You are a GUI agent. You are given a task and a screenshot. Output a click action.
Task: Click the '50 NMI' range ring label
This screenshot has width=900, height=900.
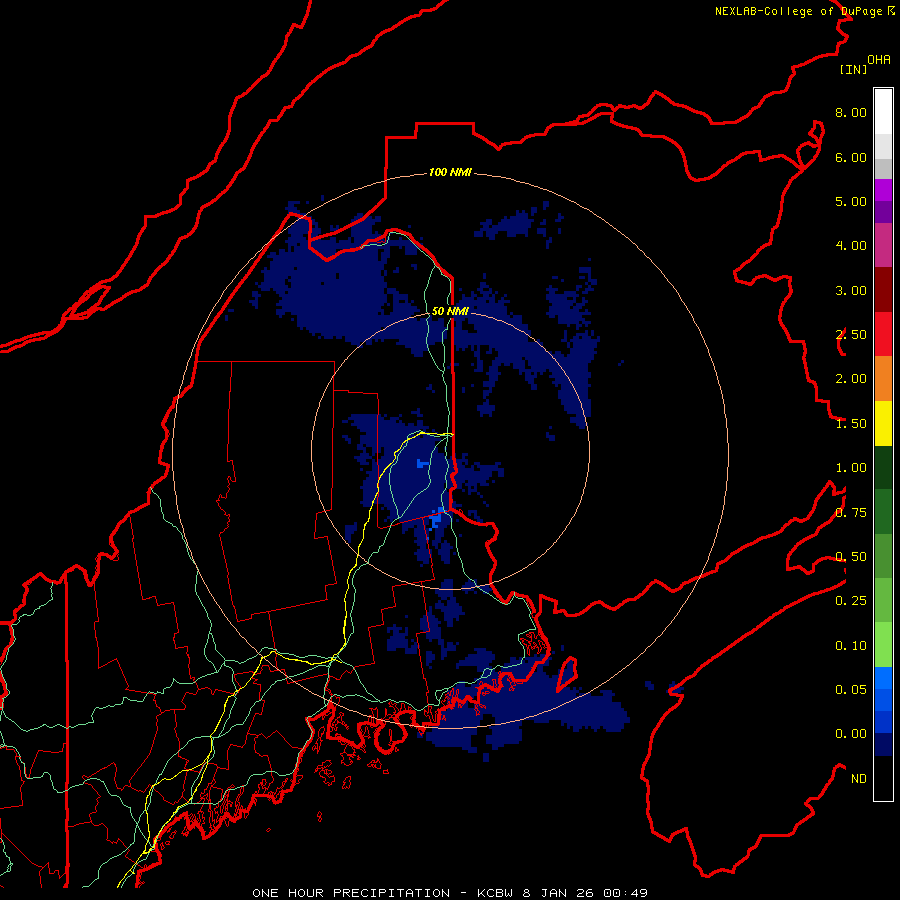450,311
